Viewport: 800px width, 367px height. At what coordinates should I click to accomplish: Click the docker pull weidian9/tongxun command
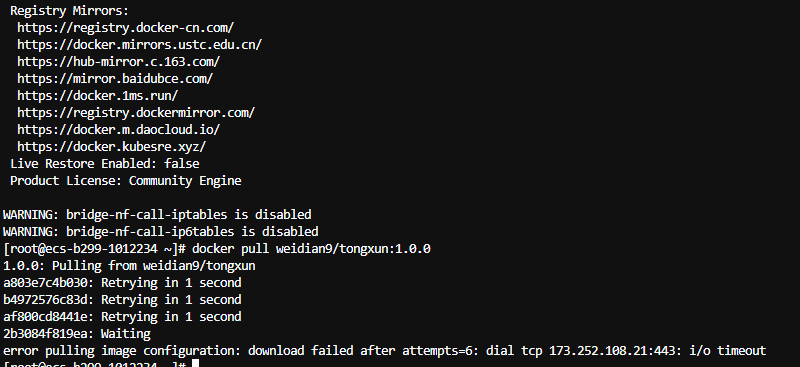(x=311, y=249)
